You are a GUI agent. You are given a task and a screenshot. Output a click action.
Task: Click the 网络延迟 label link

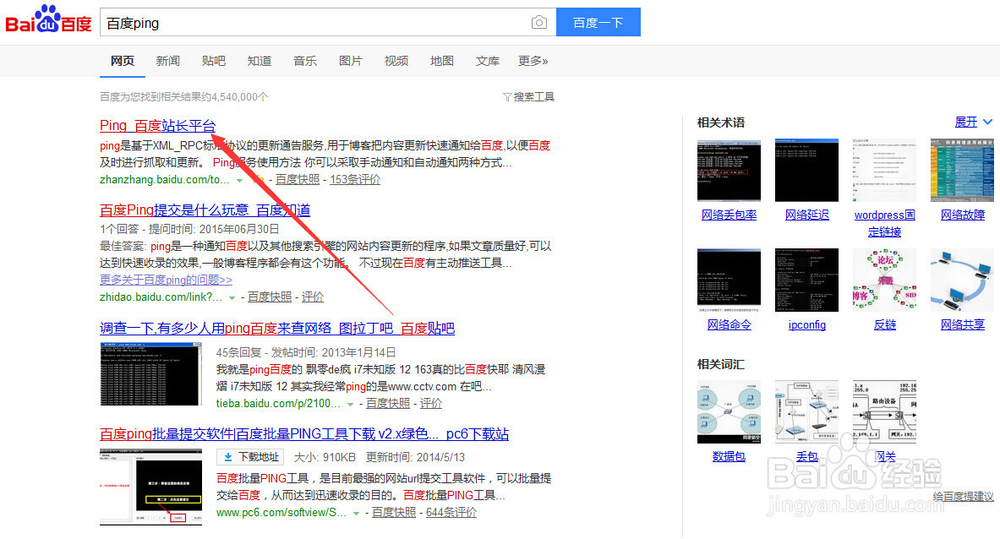point(807,216)
